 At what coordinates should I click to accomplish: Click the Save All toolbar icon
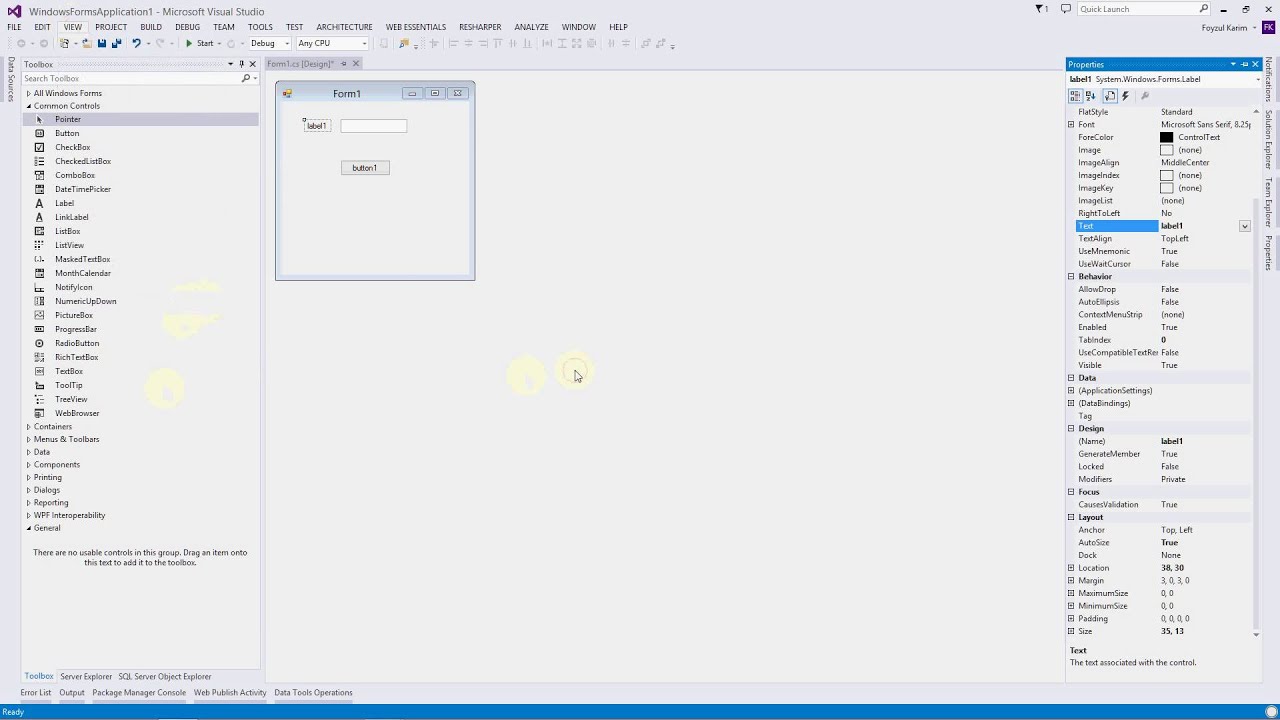(116, 43)
